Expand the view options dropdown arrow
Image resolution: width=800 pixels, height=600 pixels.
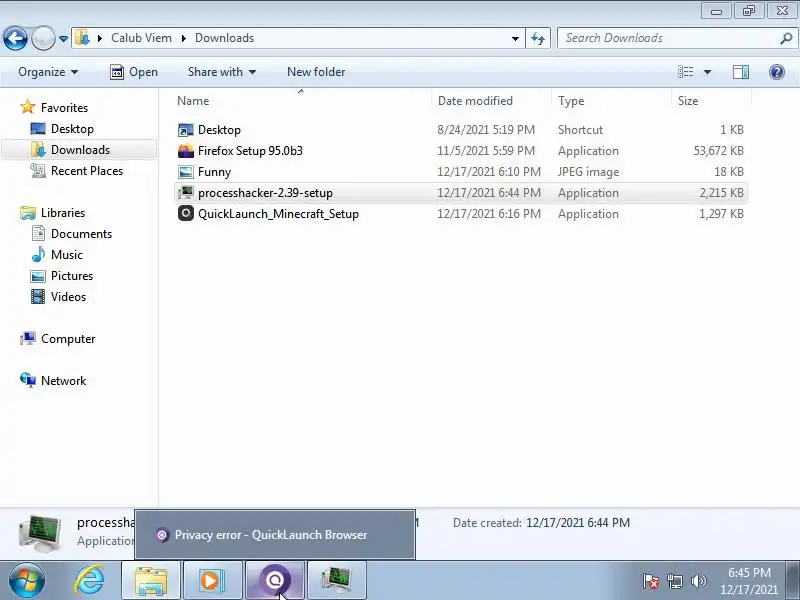[707, 72]
